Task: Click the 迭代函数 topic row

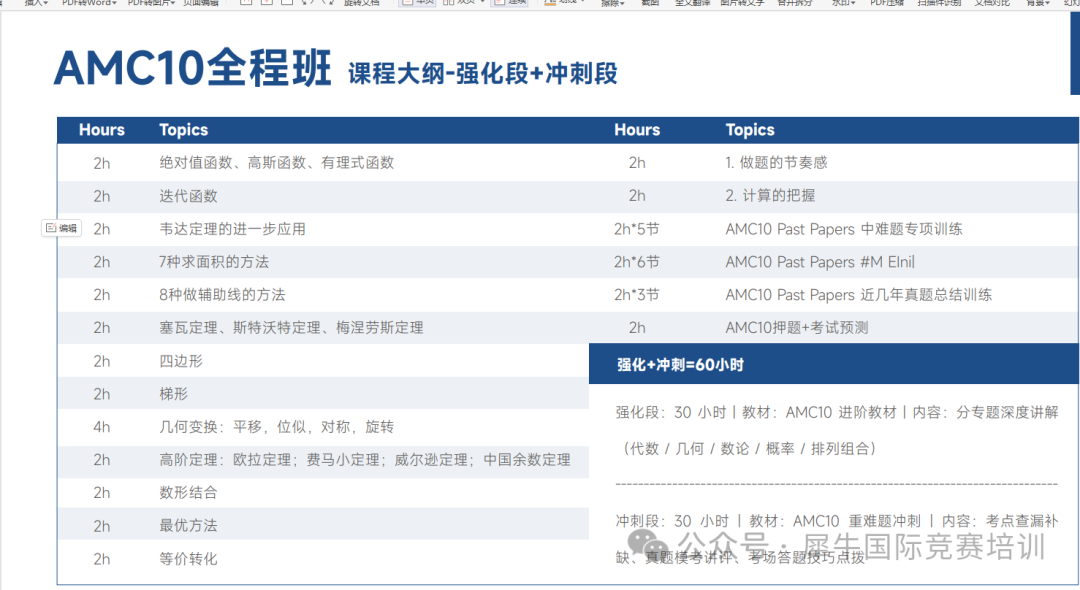Action: [188, 196]
